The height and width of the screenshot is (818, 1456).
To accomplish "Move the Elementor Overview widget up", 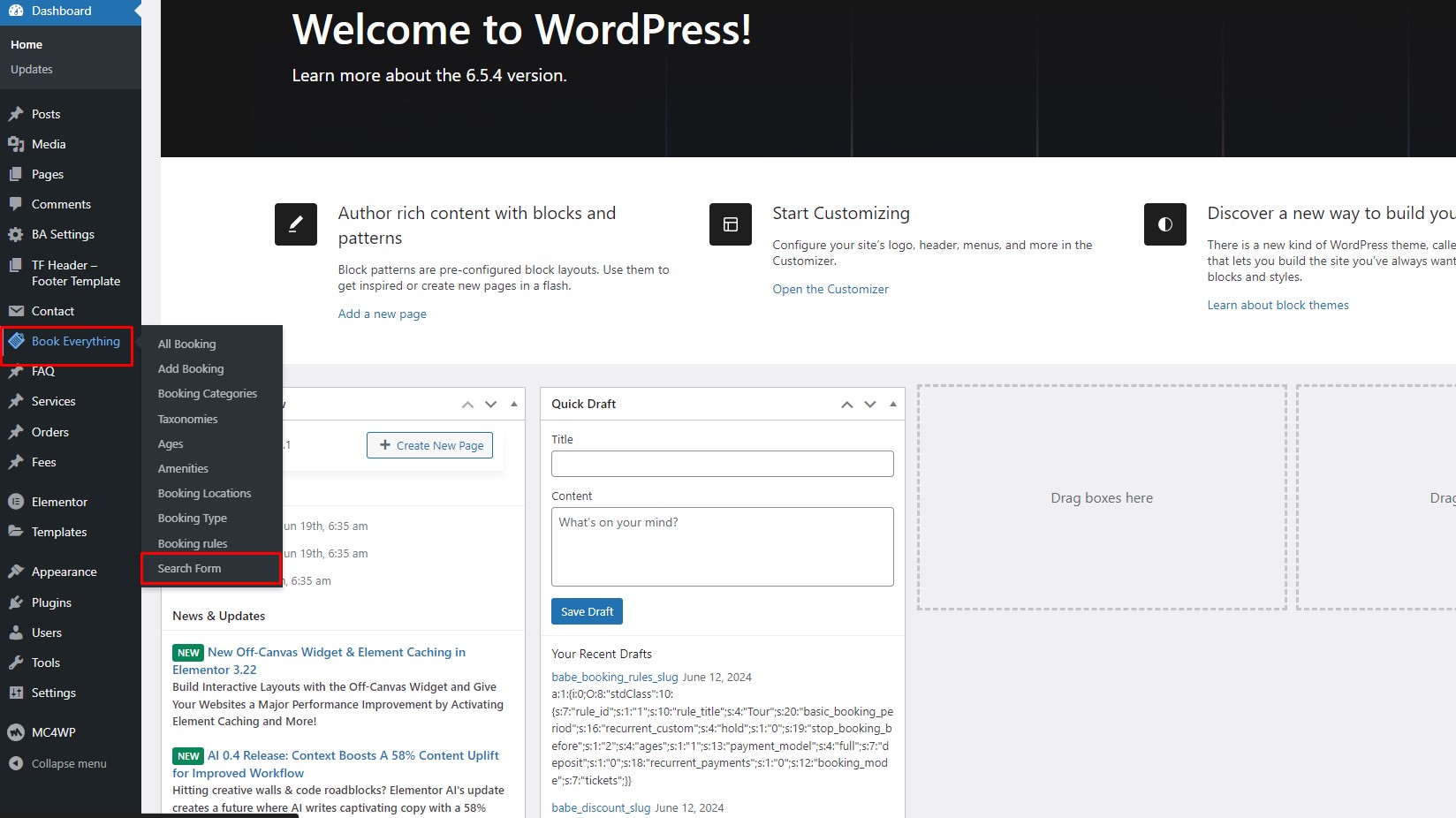I will (467, 405).
